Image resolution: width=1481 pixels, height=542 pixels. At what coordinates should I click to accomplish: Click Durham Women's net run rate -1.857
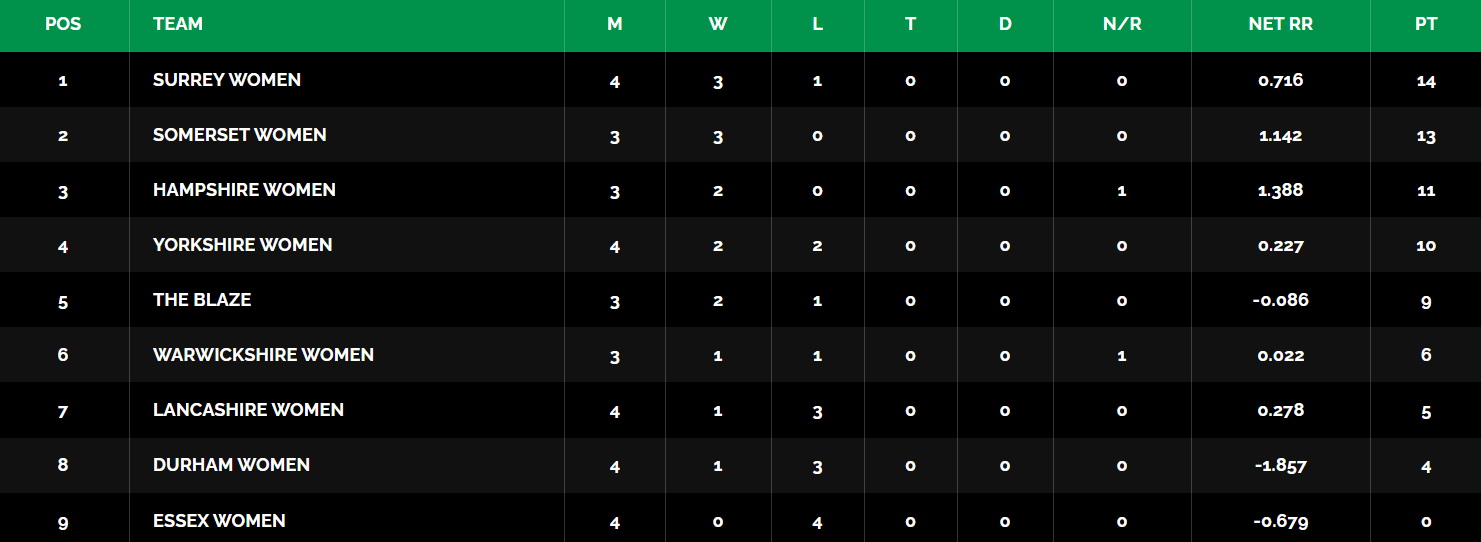click(x=1280, y=465)
